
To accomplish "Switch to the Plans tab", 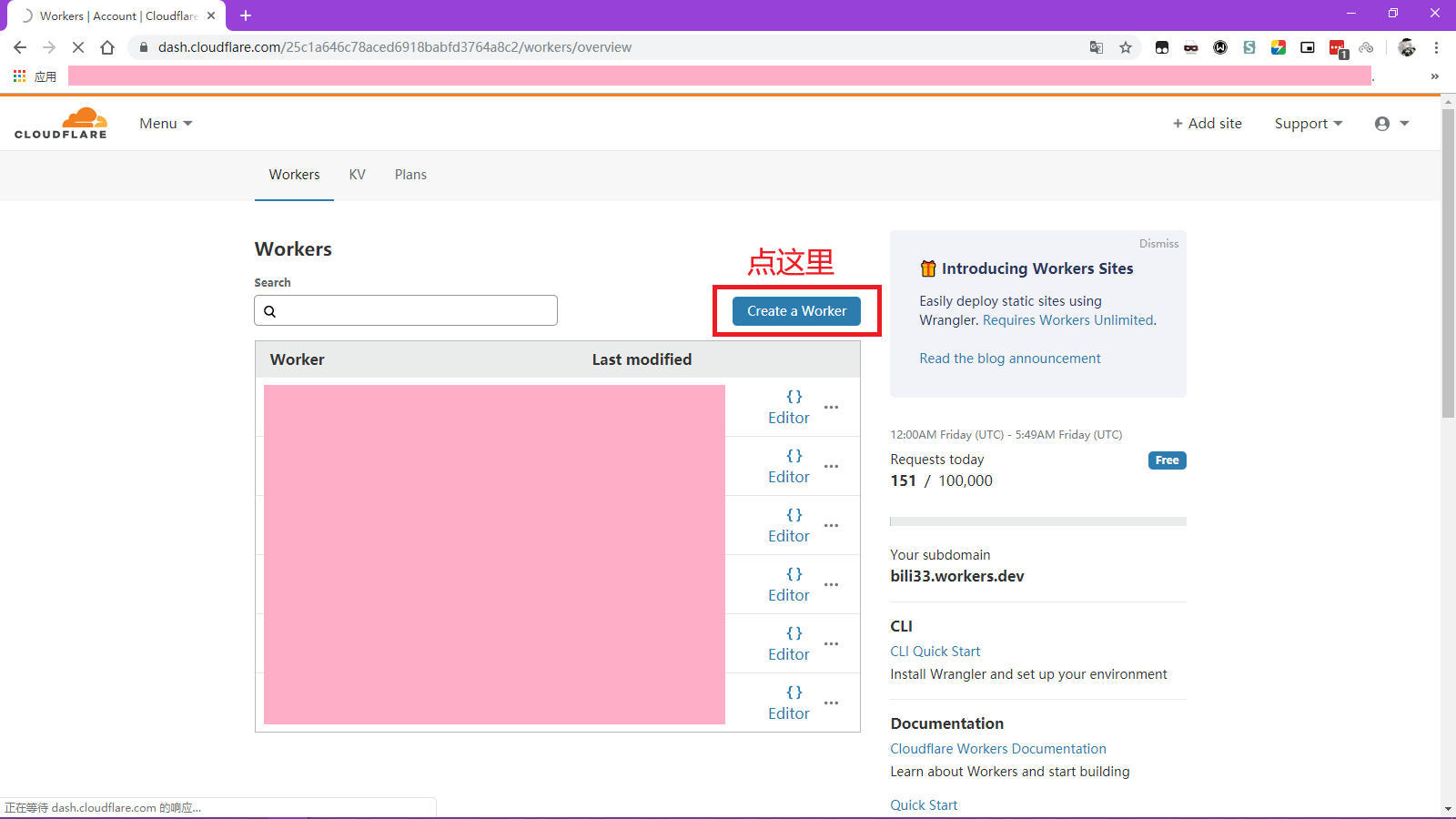I will [410, 175].
